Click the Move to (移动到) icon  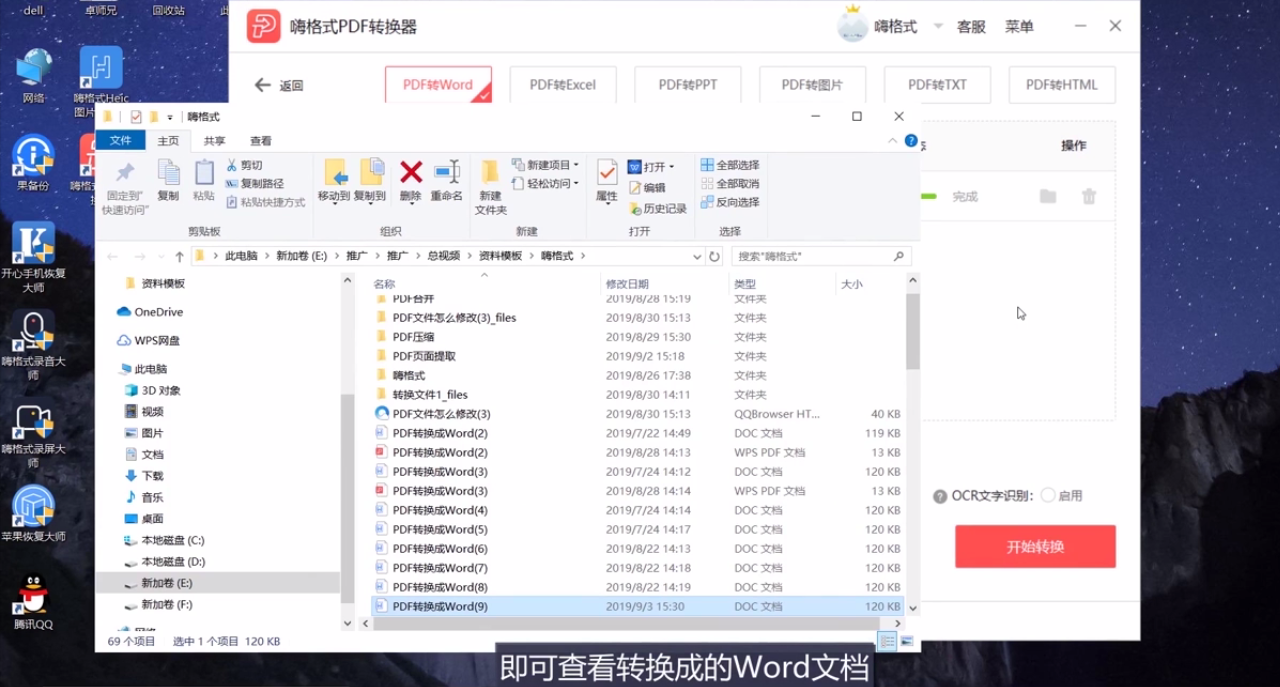(x=334, y=172)
